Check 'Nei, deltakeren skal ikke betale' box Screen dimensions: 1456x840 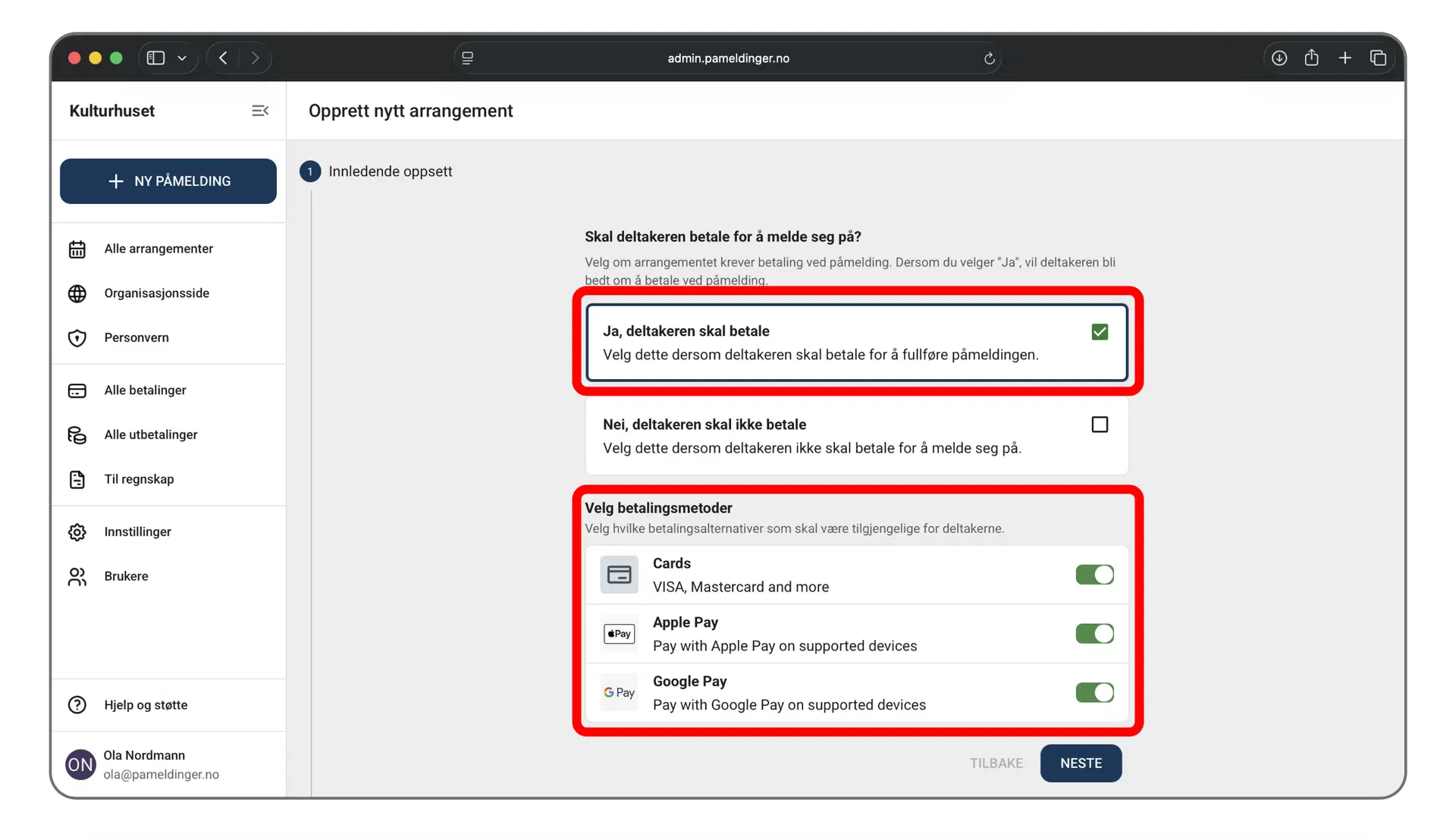(x=1099, y=425)
